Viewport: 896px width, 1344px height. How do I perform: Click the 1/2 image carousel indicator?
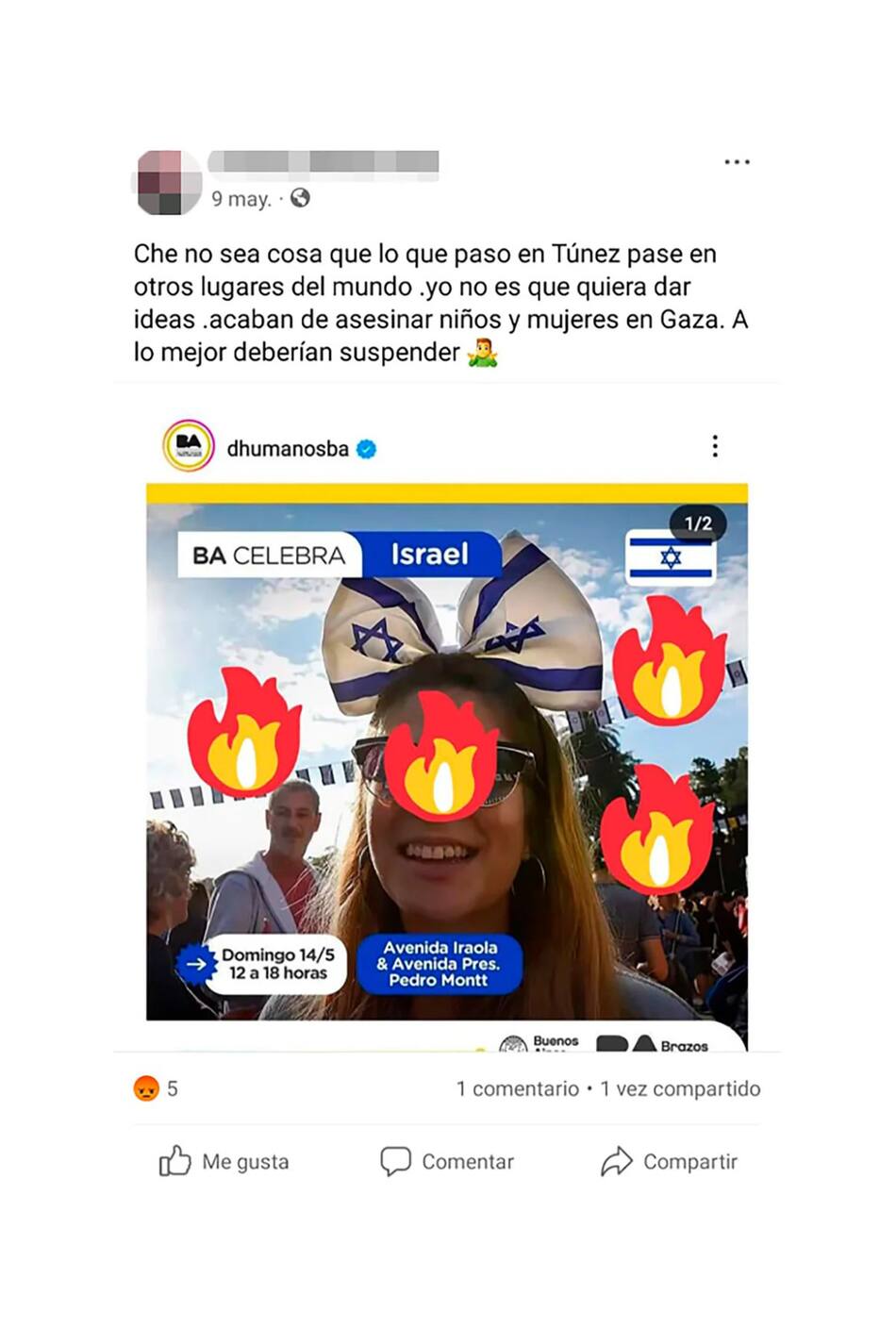pyautogui.click(x=698, y=523)
